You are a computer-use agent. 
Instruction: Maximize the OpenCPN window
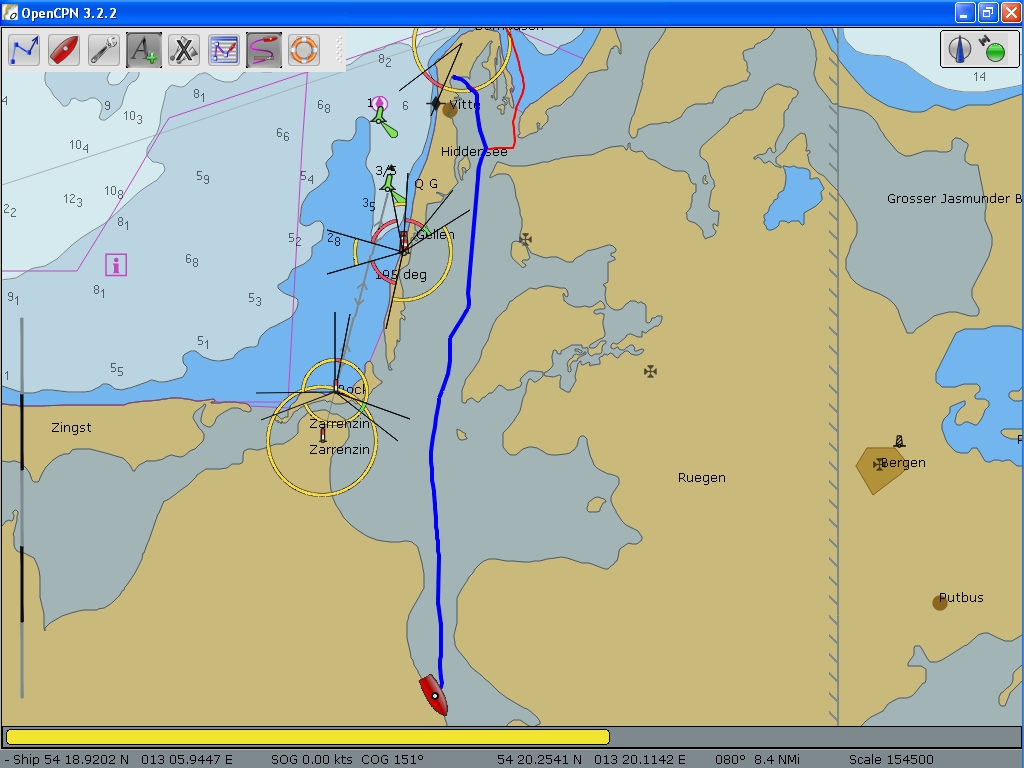[988, 12]
